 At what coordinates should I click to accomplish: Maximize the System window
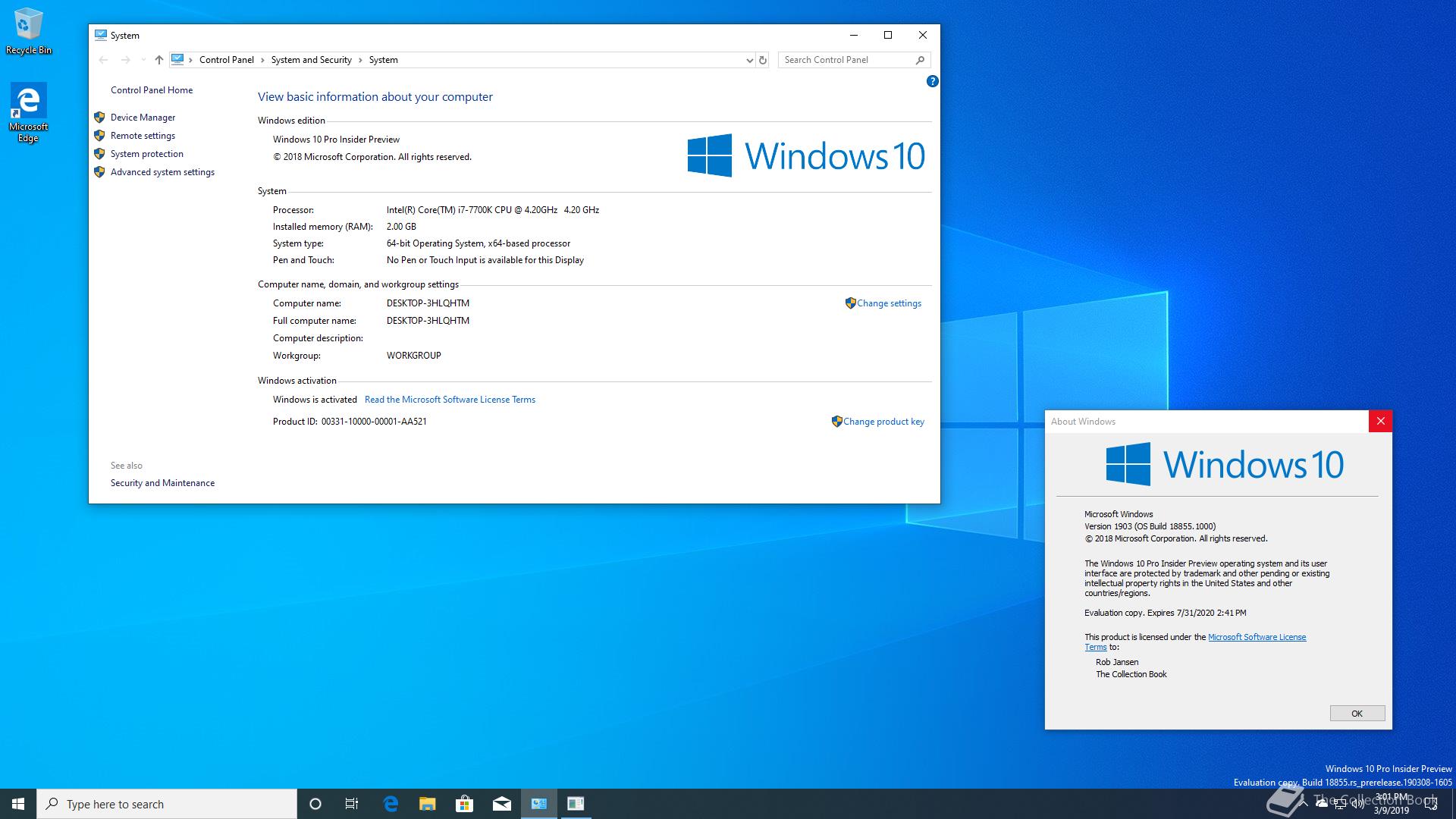(888, 35)
